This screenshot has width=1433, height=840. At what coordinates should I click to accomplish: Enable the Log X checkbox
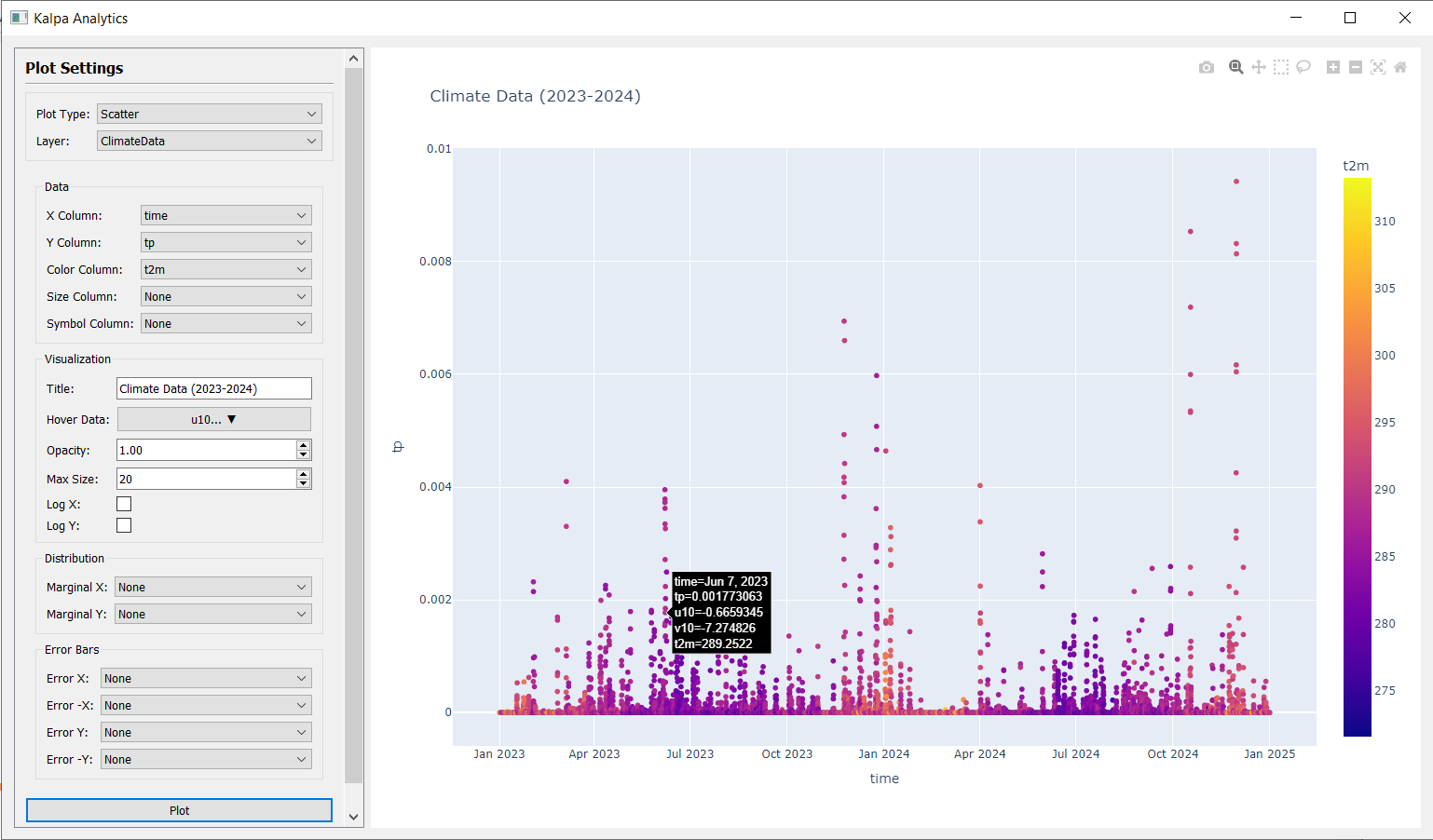coord(124,504)
